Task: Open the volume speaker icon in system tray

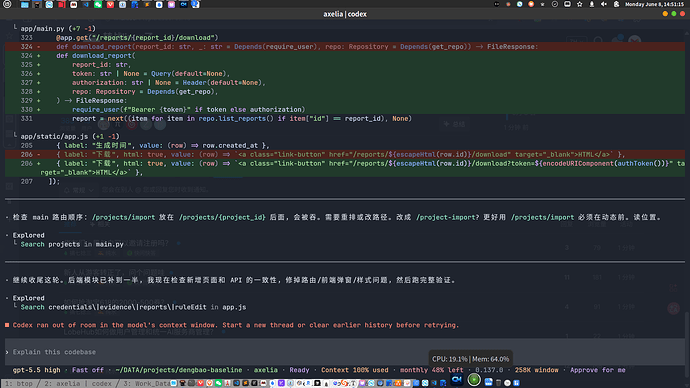Action: (604, 4)
